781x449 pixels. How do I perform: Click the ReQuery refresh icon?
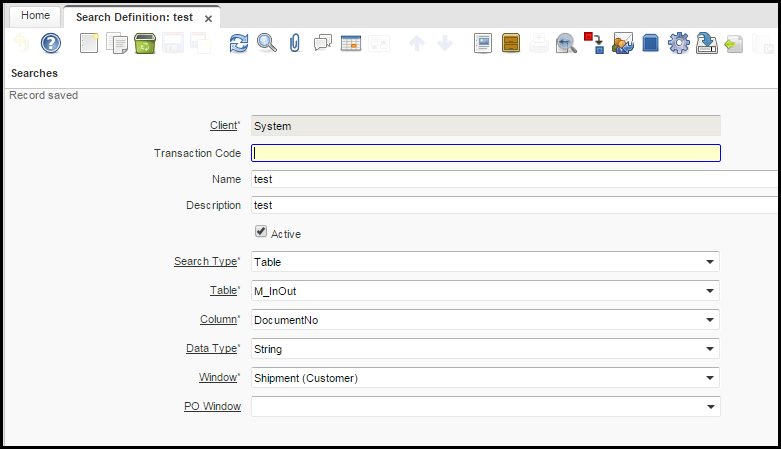click(239, 43)
